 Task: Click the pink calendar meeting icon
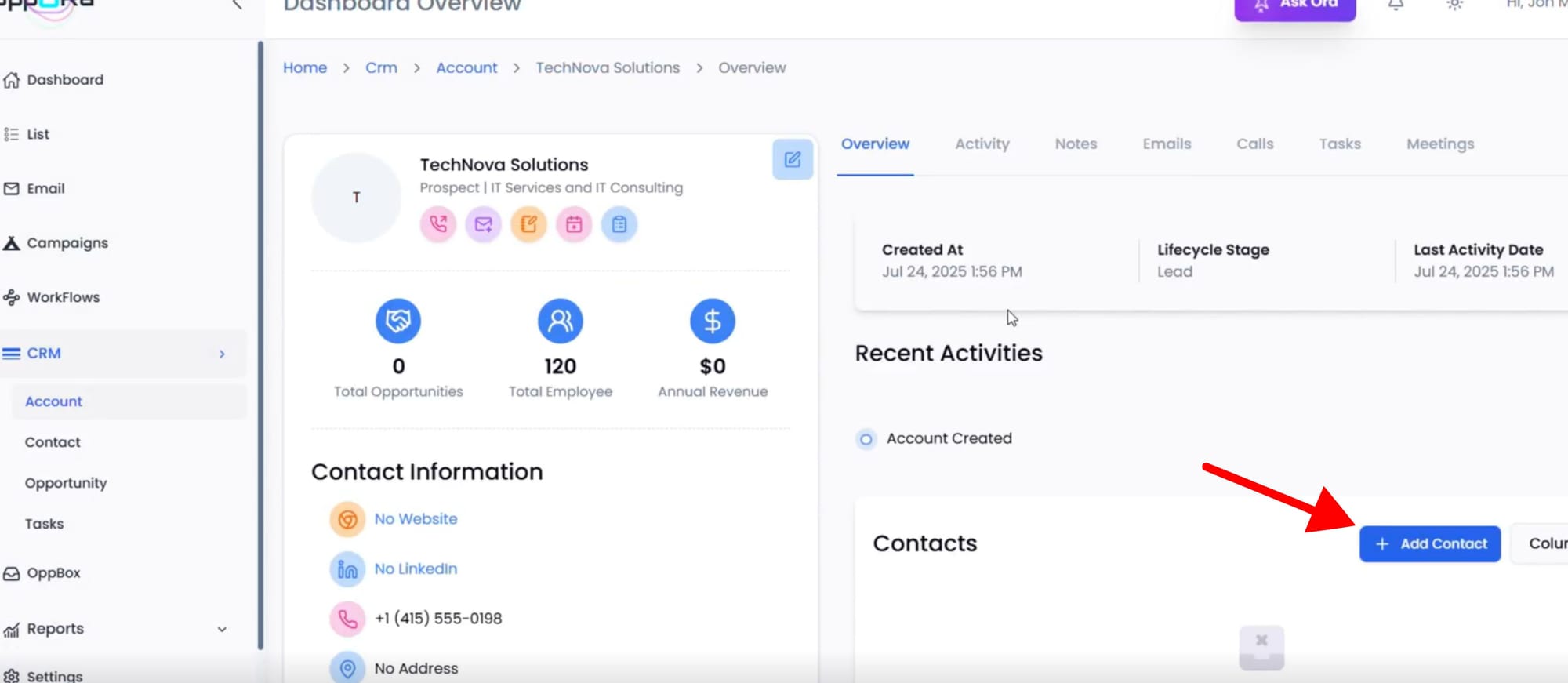pos(574,225)
